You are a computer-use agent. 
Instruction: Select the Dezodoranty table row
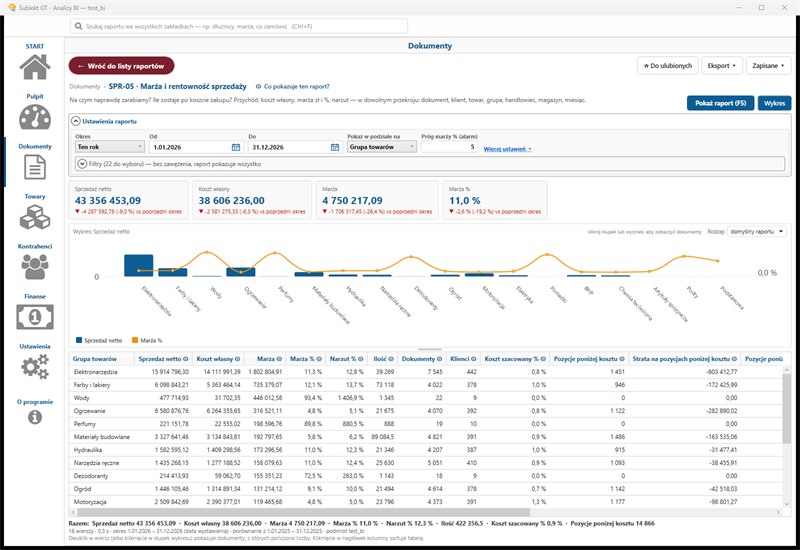tap(426, 476)
